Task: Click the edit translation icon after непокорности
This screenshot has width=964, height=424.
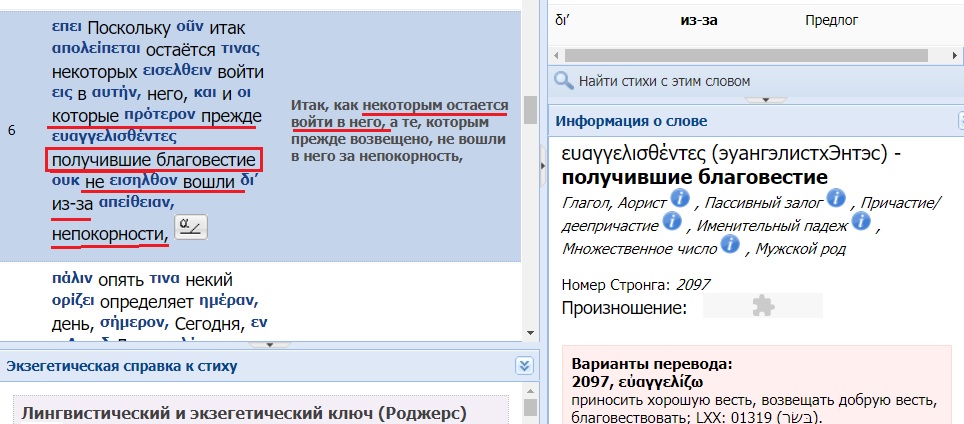Action: point(190,227)
